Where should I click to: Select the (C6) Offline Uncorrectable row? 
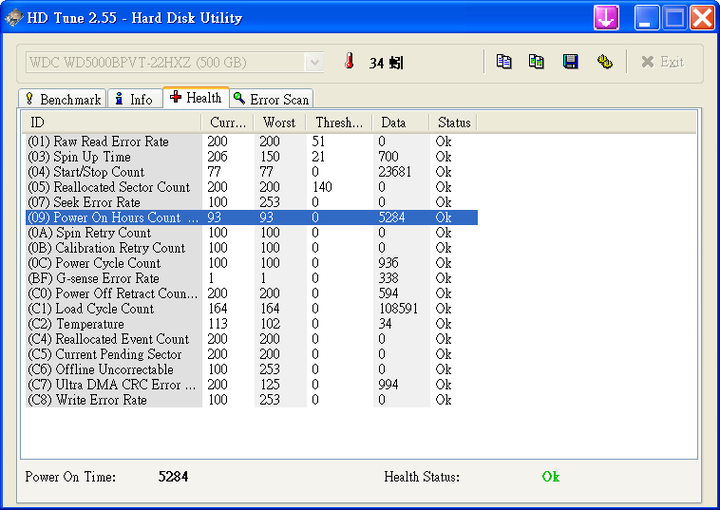252,369
